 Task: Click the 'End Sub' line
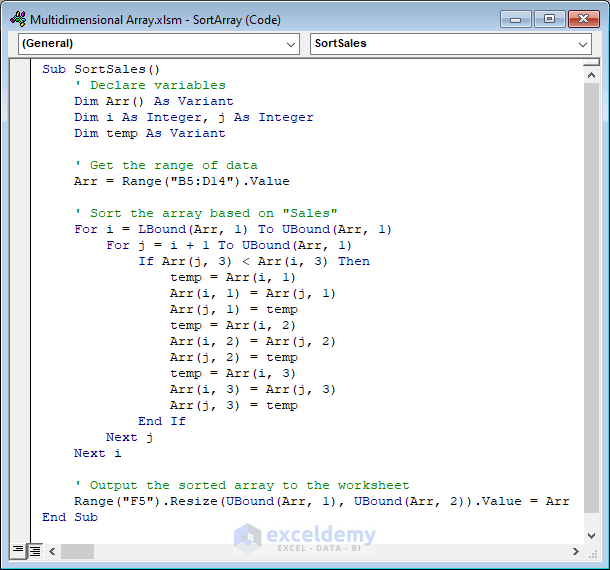(70, 517)
